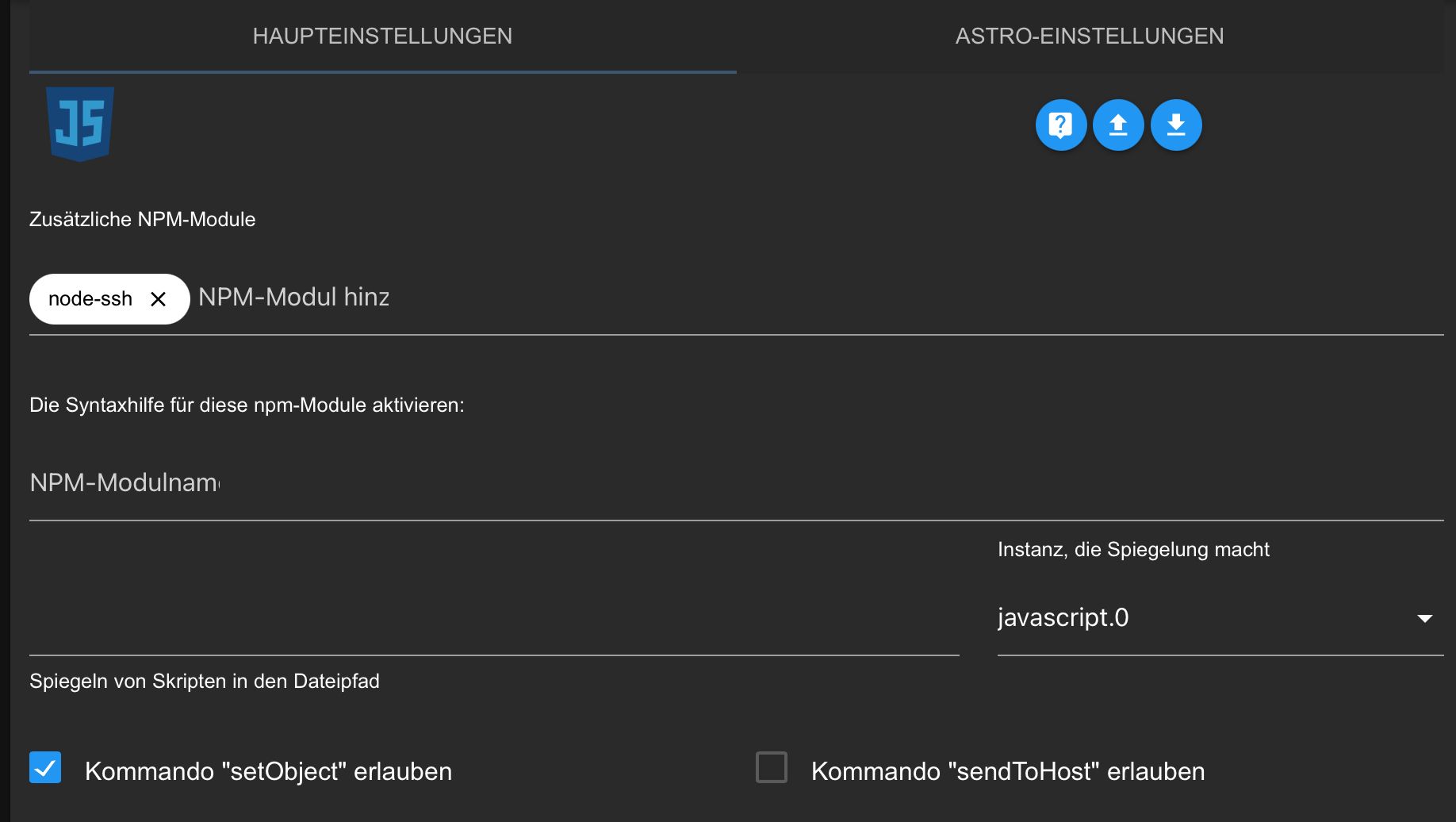This screenshot has height=822, width=1456.
Task: Switch to the Haupteinstellungen tab
Action: click(382, 36)
